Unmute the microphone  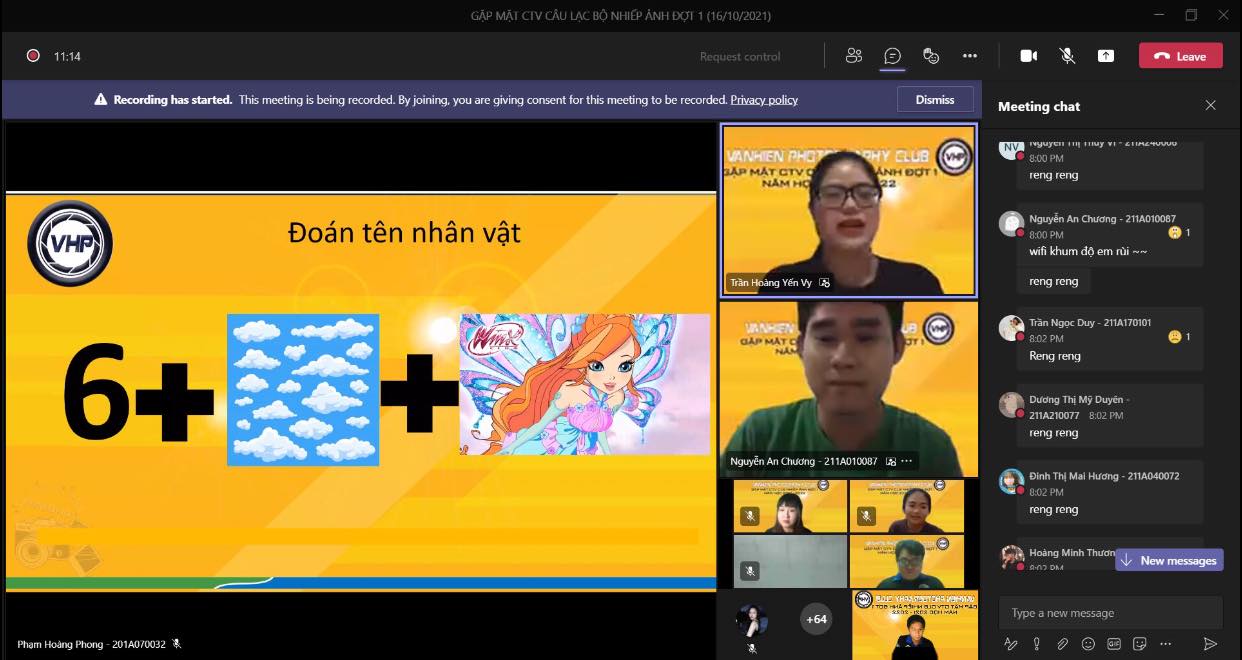click(1067, 56)
